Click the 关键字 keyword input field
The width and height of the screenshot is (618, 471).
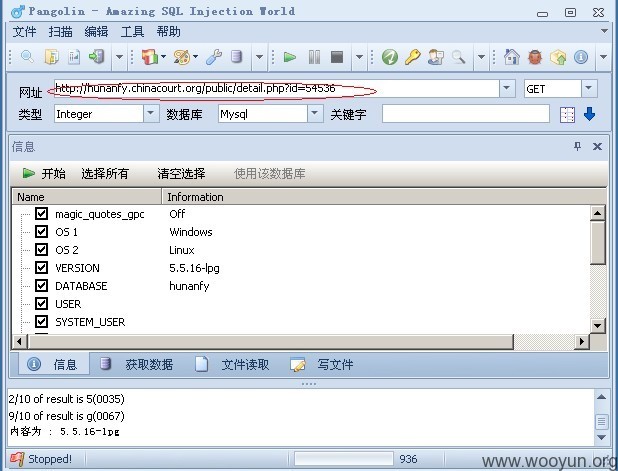pos(465,114)
